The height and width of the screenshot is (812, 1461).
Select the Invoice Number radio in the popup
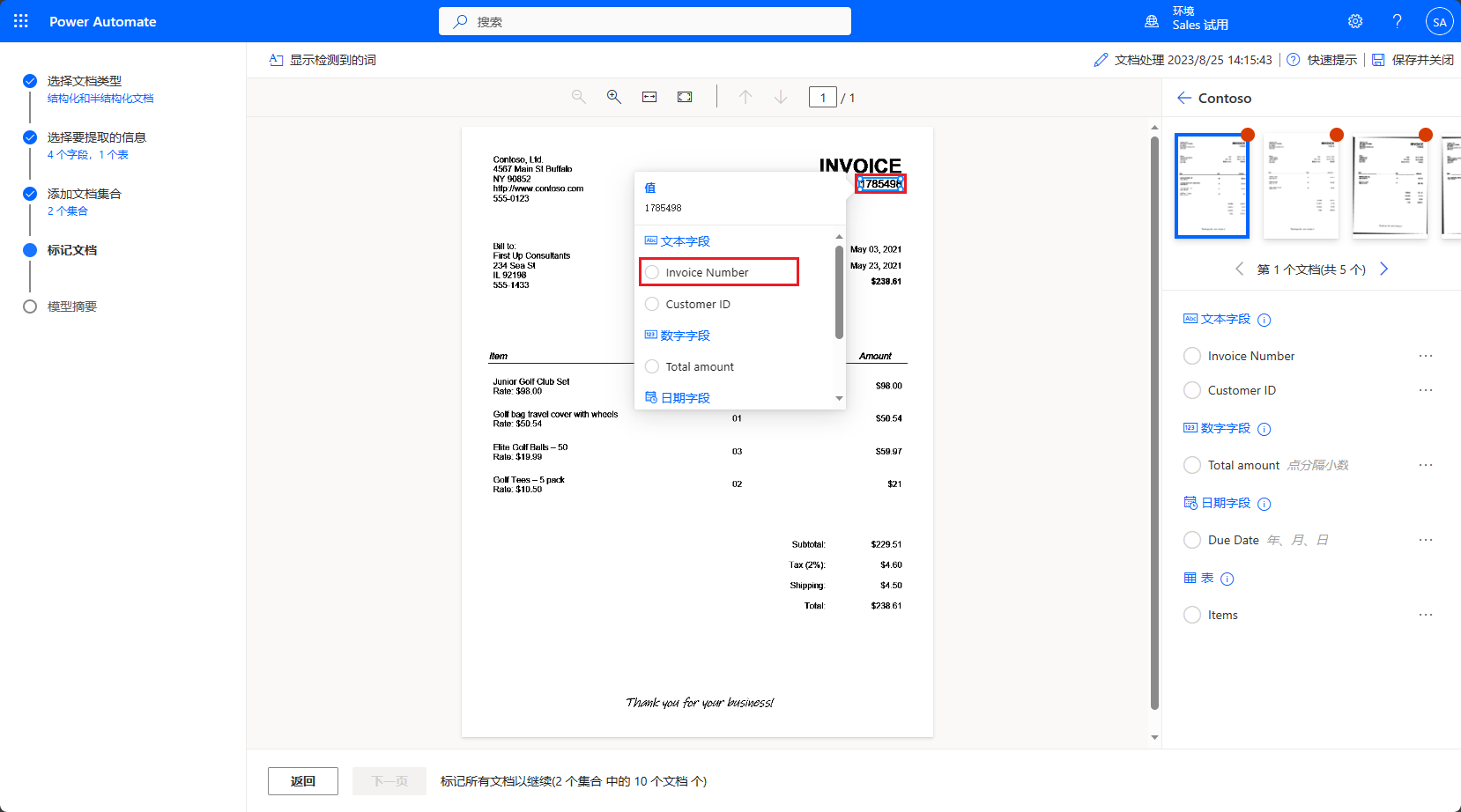[652, 272]
